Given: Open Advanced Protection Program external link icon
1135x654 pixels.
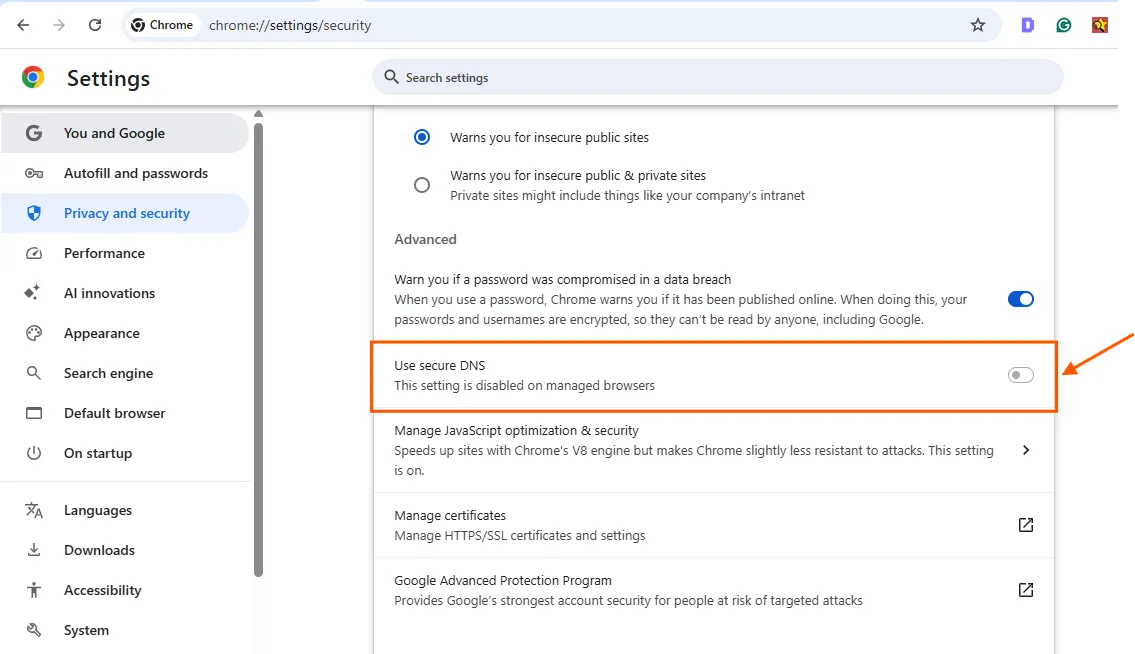Looking at the screenshot, I should (1026, 590).
